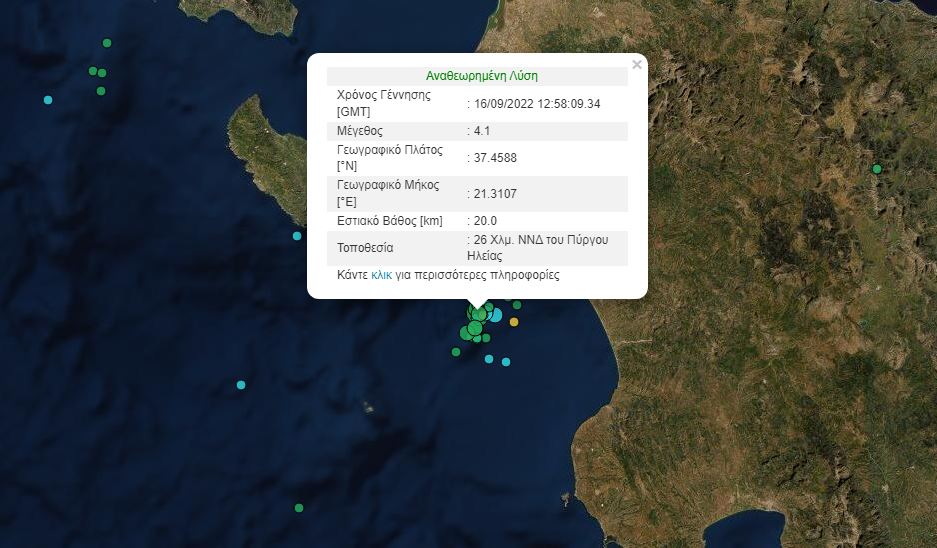Select the topmost green marker in the open sea
This screenshot has width=937, height=548.
click(107, 43)
